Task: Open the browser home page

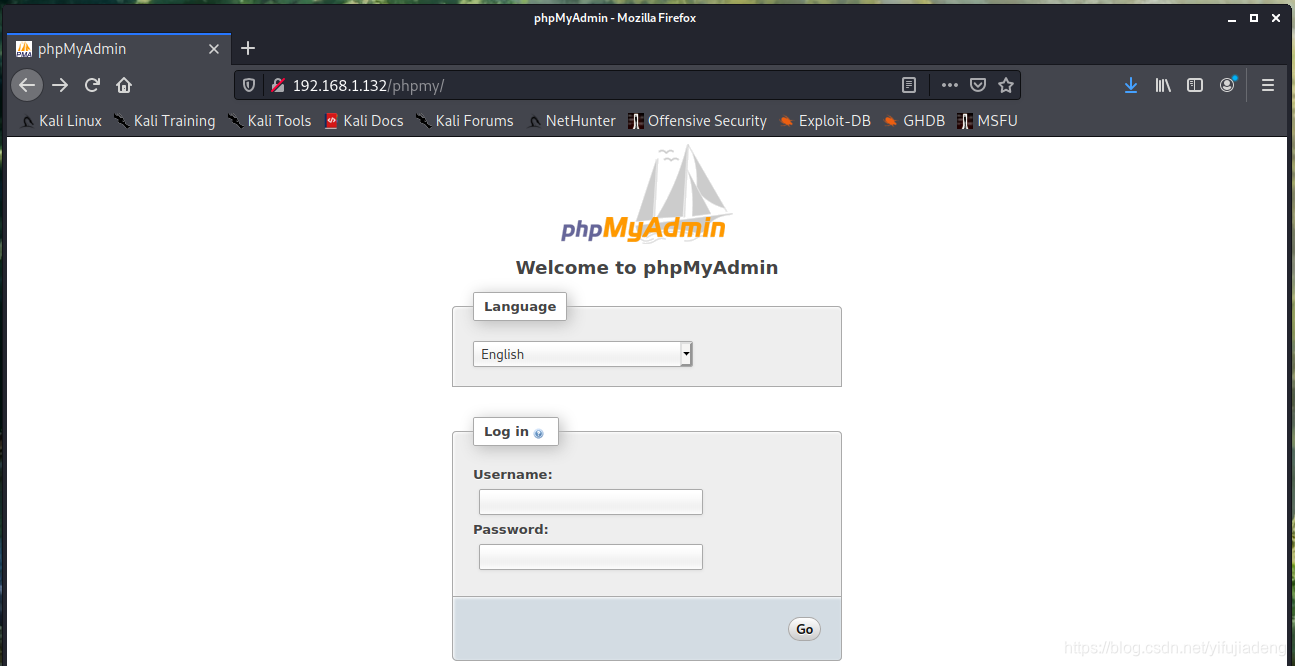Action: [124, 85]
